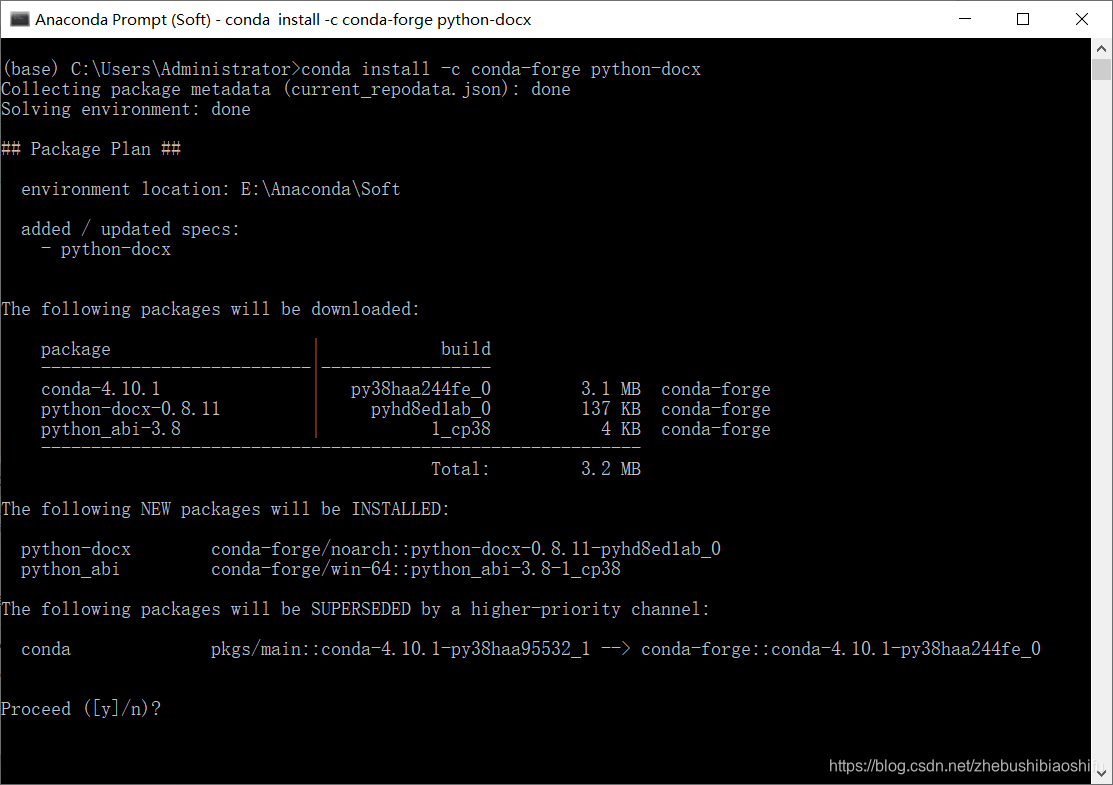Click 'conda' name in SUPERSEDED list
The image size is (1113, 785).
pyautogui.click(x=46, y=649)
